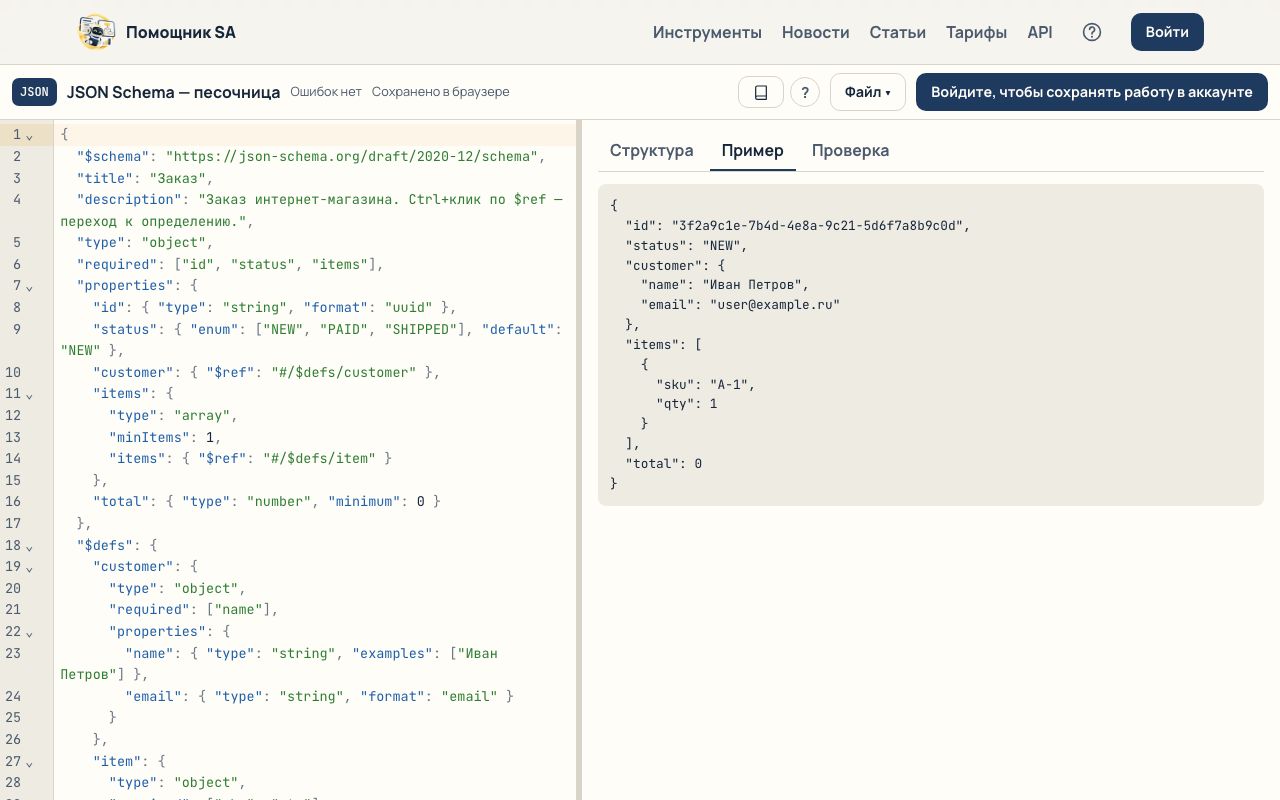This screenshot has width=1280, height=800.
Task: Click the account sign-in prompt to save work
Action: [1092, 92]
